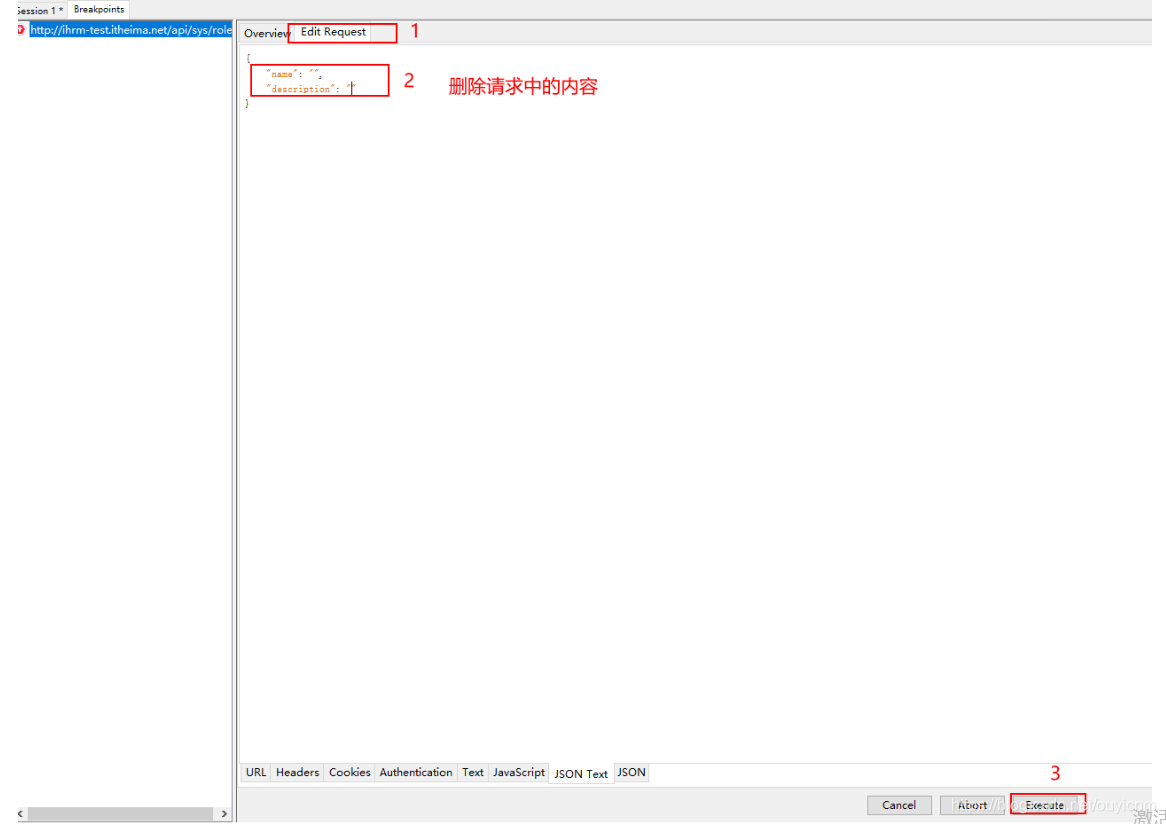
Task: Open the Headers bottom tab
Action: pyautogui.click(x=297, y=772)
